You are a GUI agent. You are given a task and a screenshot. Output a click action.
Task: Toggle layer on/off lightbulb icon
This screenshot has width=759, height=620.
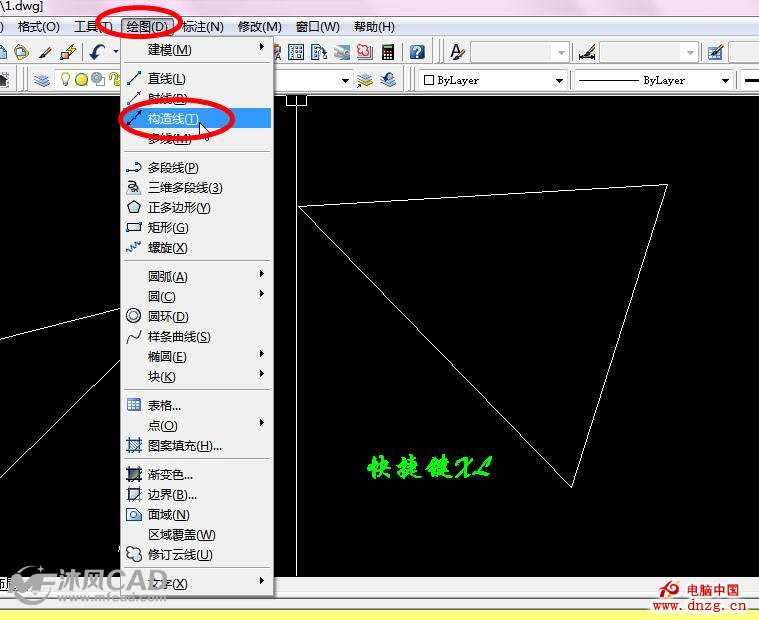(65, 79)
